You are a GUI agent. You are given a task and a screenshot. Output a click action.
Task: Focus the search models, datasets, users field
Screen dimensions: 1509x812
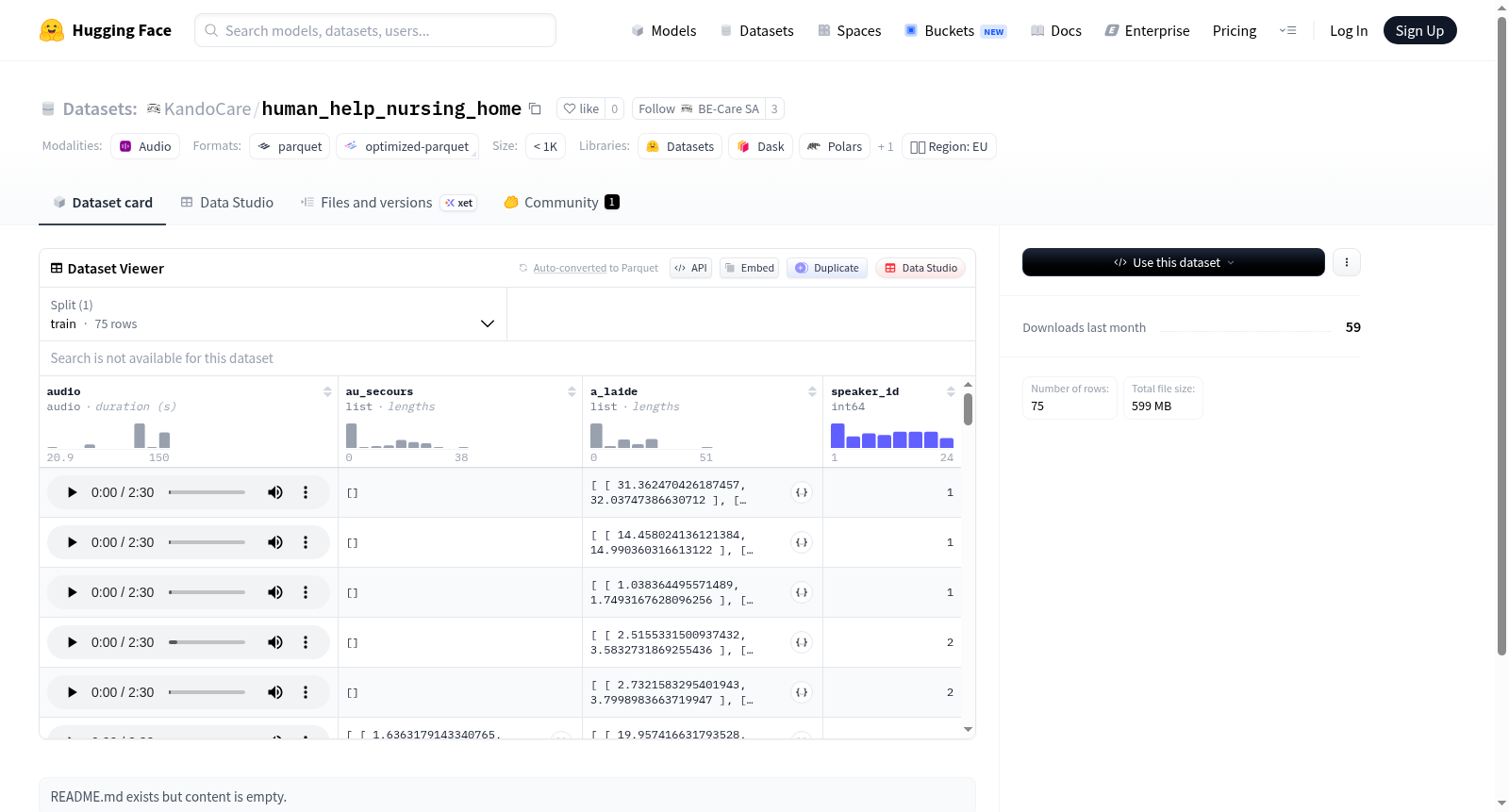pos(375,30)
